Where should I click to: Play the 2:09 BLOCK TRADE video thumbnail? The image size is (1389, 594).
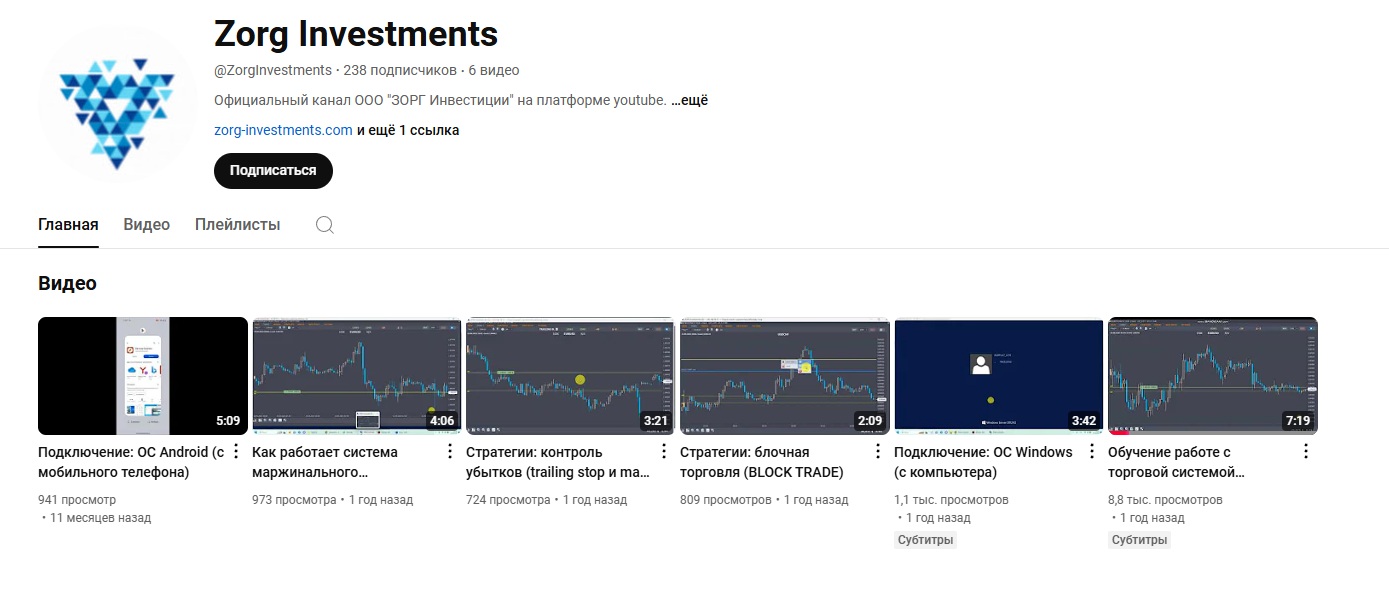(x=785, y=376)
